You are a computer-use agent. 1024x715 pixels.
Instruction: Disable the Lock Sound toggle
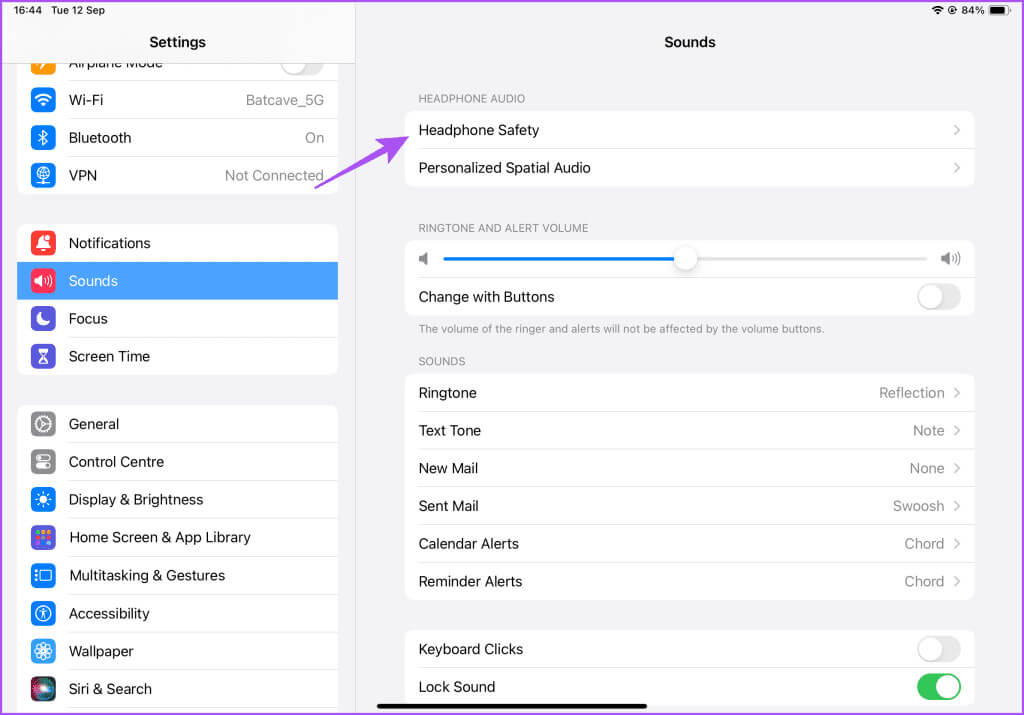point(938,687)
